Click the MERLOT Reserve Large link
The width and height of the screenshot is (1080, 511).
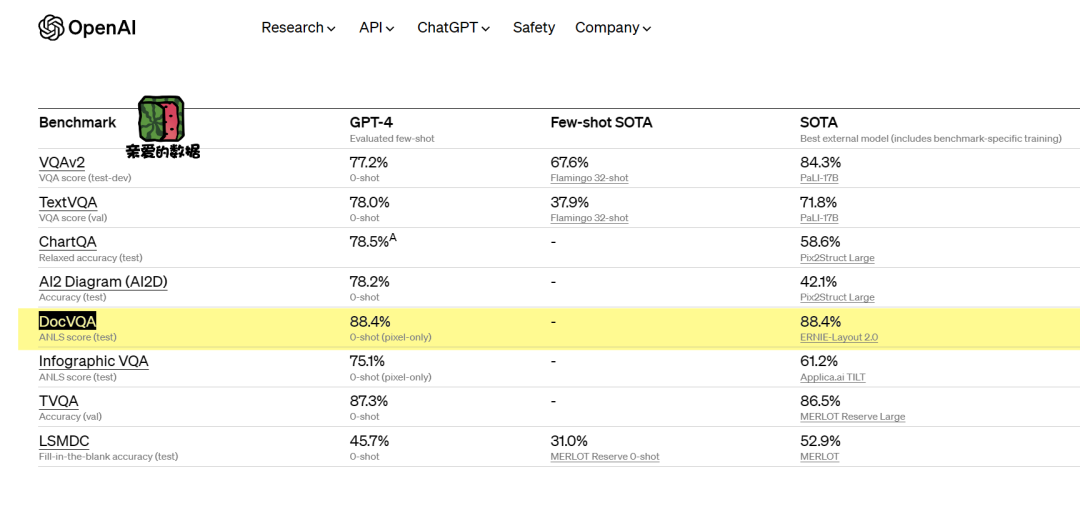point(852,417)
